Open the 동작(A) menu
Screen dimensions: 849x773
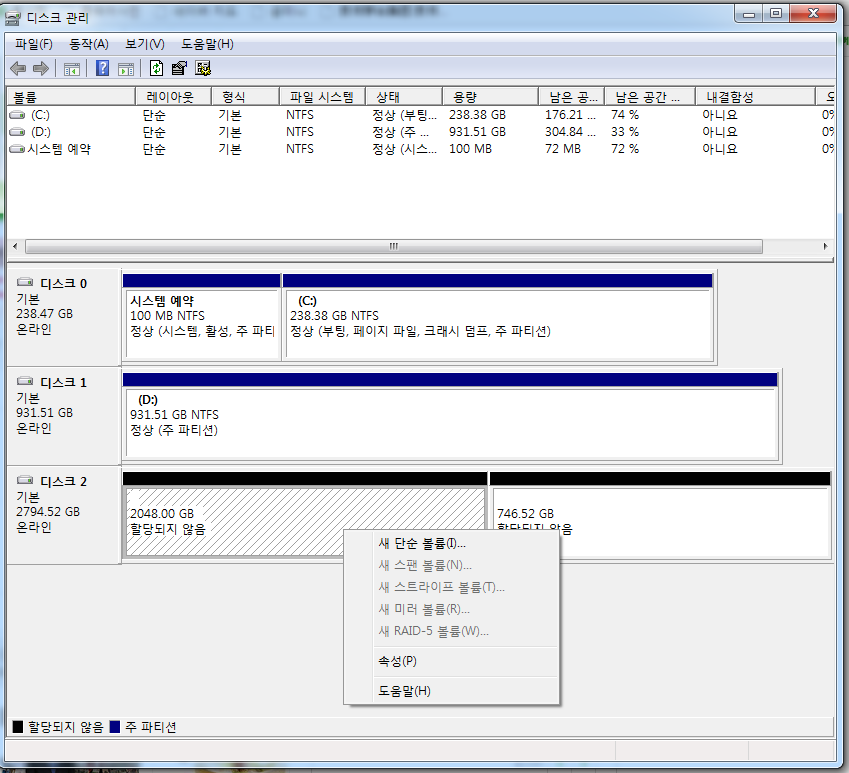89,44
